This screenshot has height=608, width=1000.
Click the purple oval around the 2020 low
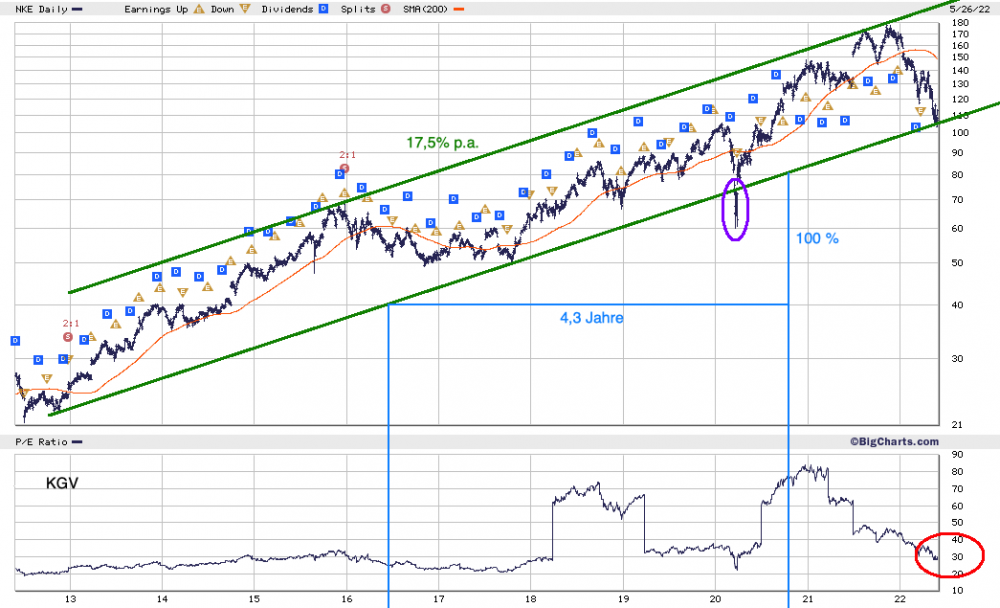(x=735, y=209)
